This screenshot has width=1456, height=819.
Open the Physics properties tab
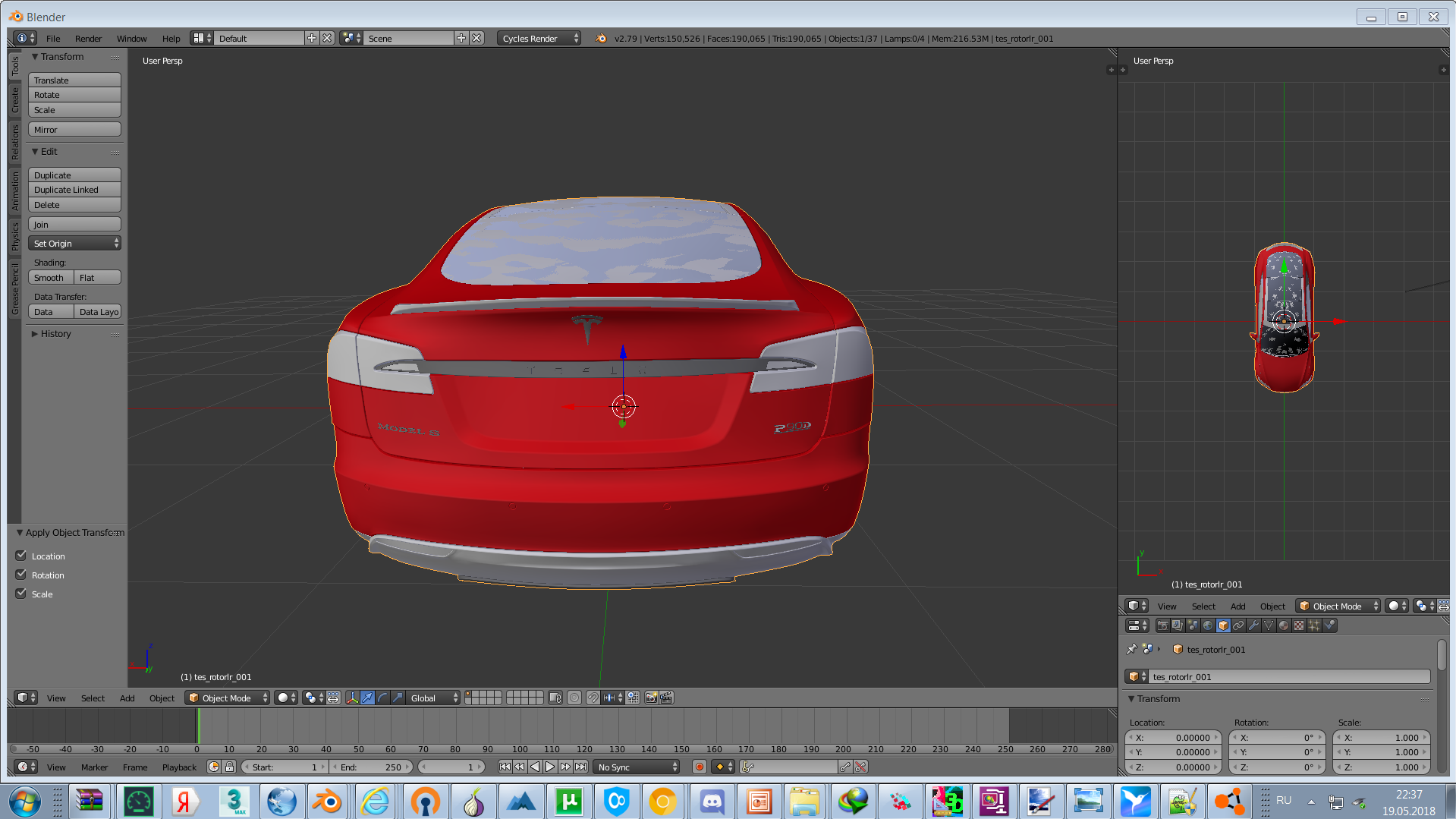[1329, 625]
